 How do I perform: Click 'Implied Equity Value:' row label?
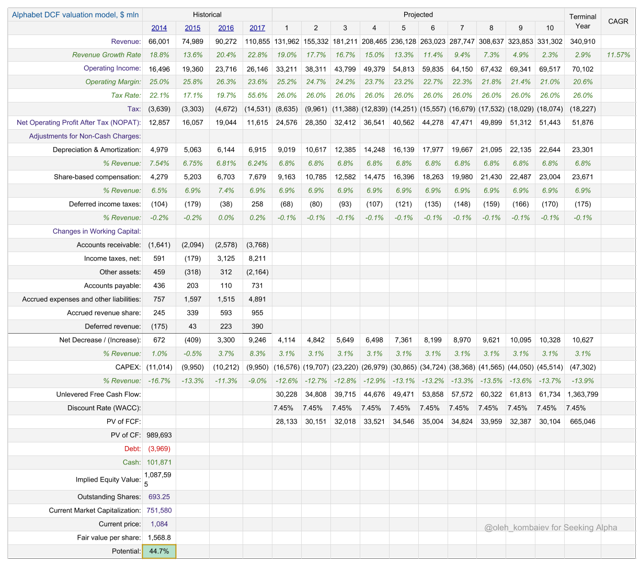(x=108, y=479)
